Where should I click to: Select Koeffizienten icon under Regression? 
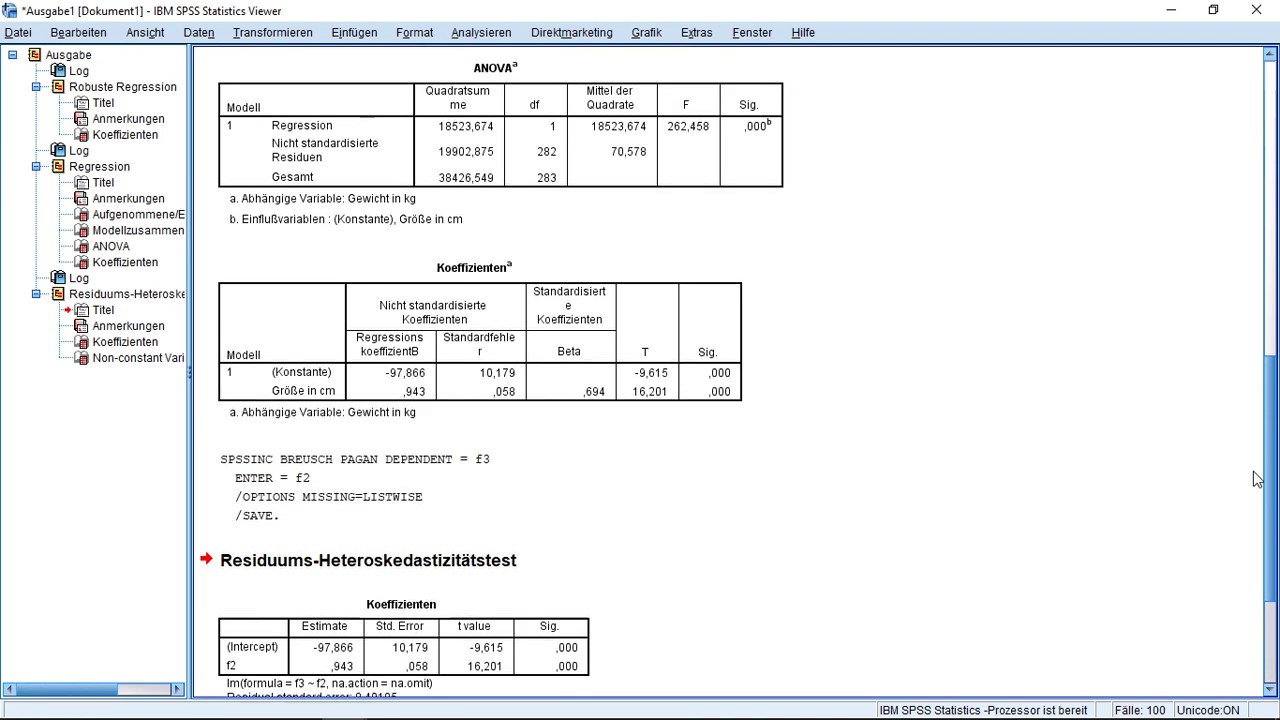click(x=82, y=263)
